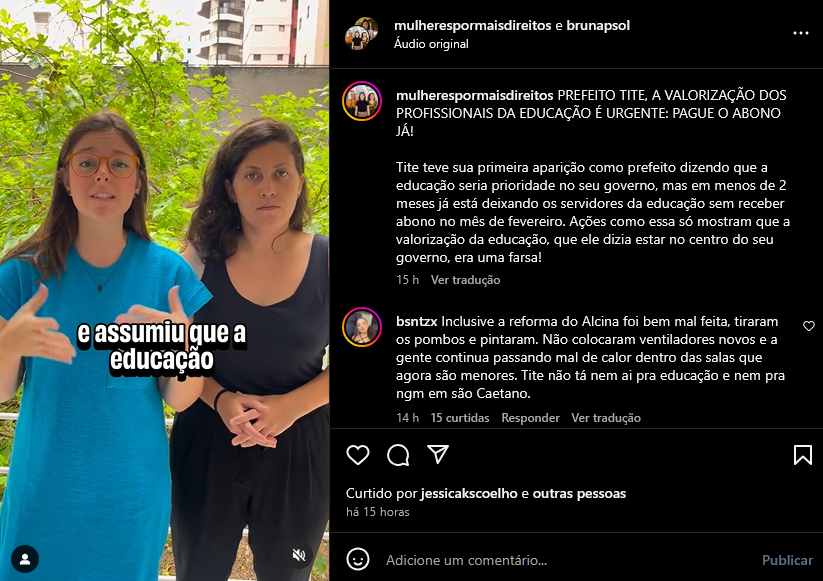Open comments via speech bubble icon
Screen dimensions: 823x581
click(398, 455)
